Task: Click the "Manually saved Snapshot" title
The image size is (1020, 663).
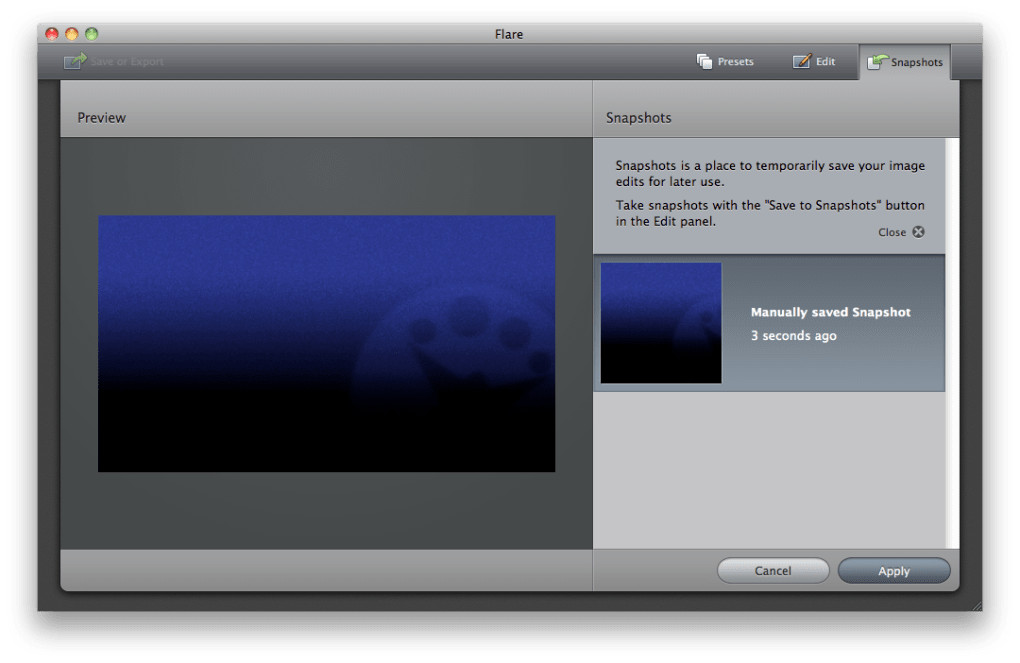Action: tap(830, 312)
